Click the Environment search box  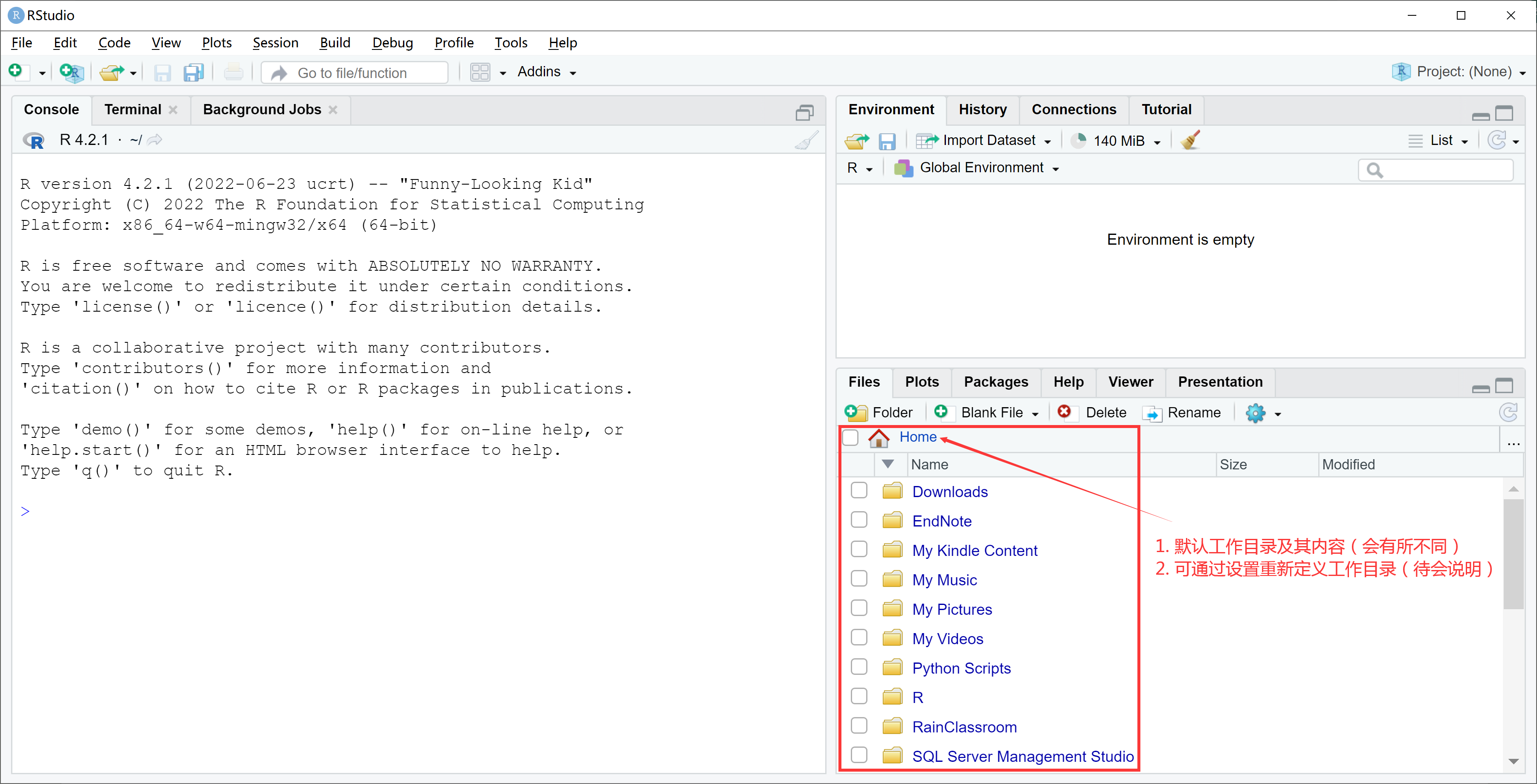(x=1435, y=170)
